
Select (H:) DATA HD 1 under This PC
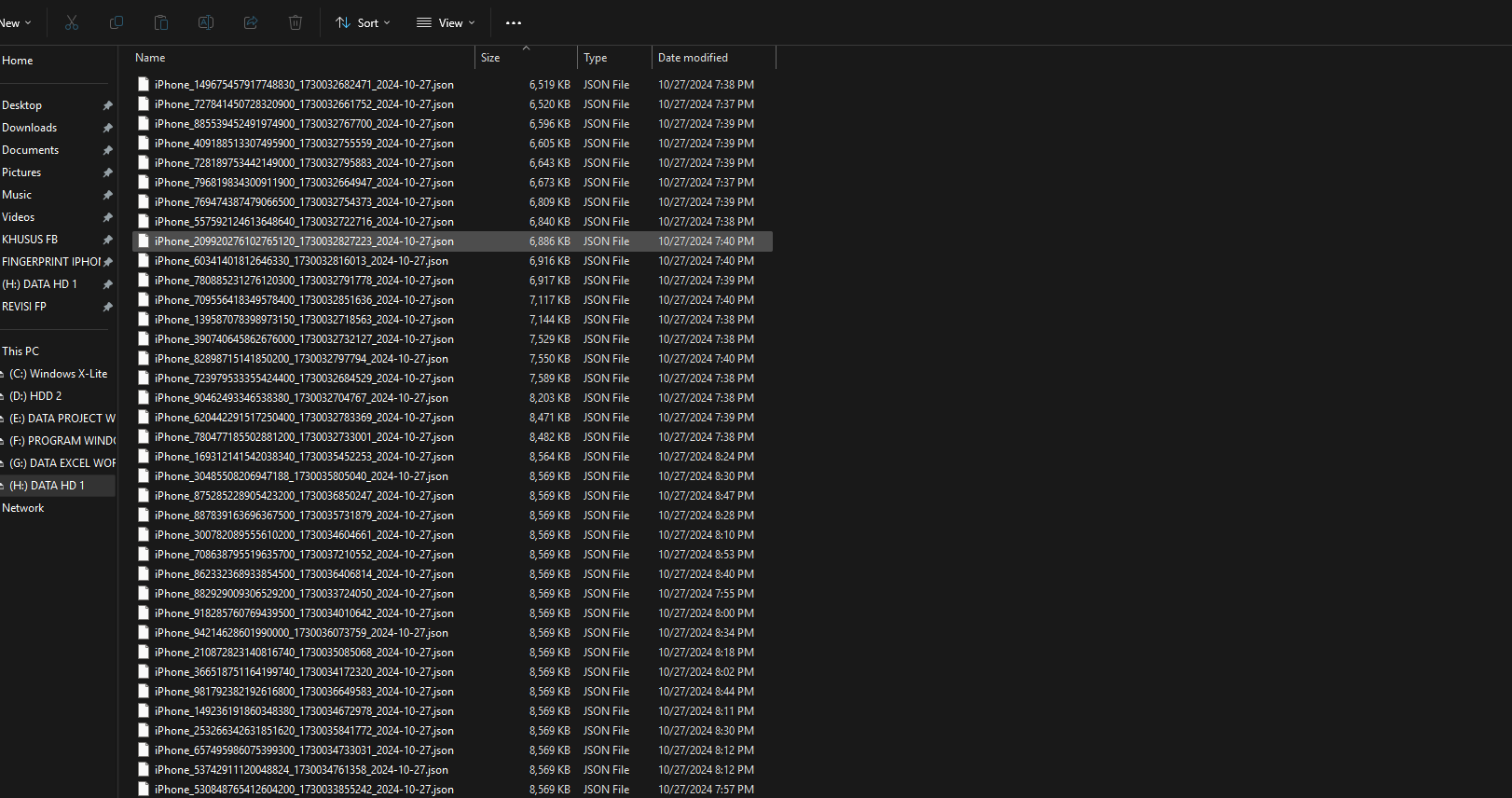pyautogui.click(x=47, y=486)
